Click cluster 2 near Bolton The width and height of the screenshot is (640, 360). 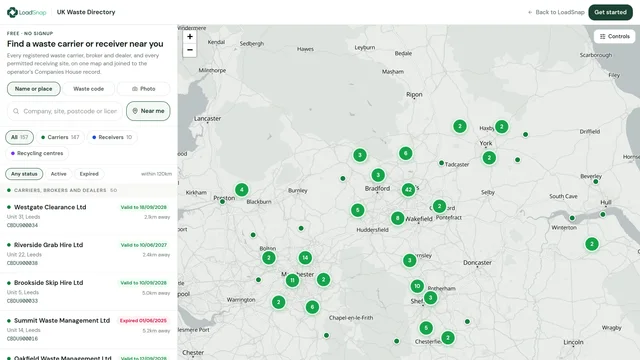(269, 258)
